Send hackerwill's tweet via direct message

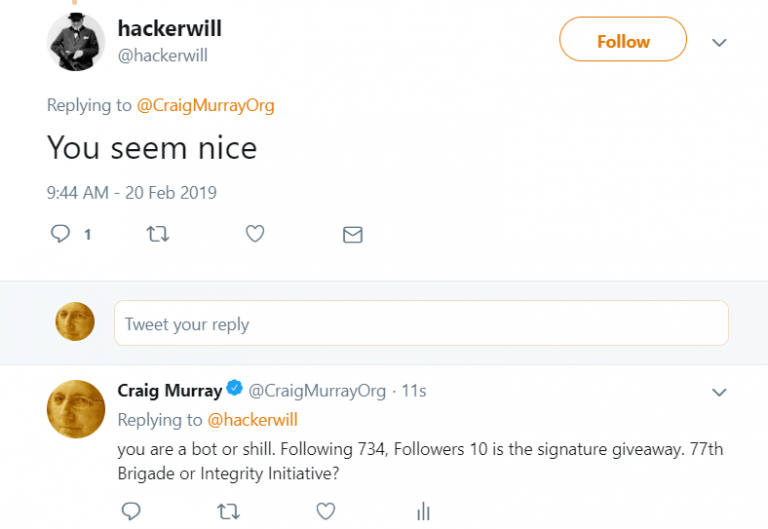[x=352, y=235]
